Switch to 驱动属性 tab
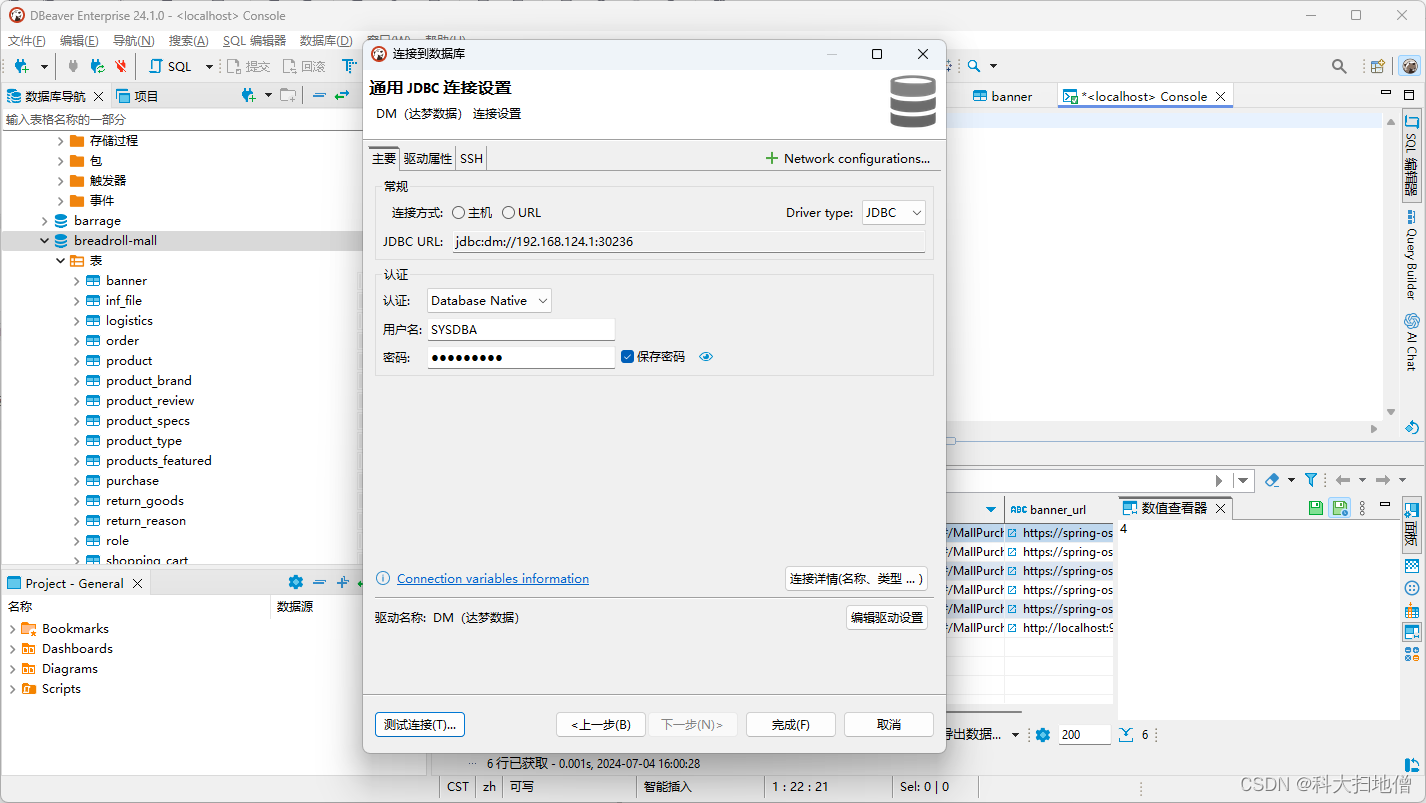1426x803 pixels. [428, 158]
